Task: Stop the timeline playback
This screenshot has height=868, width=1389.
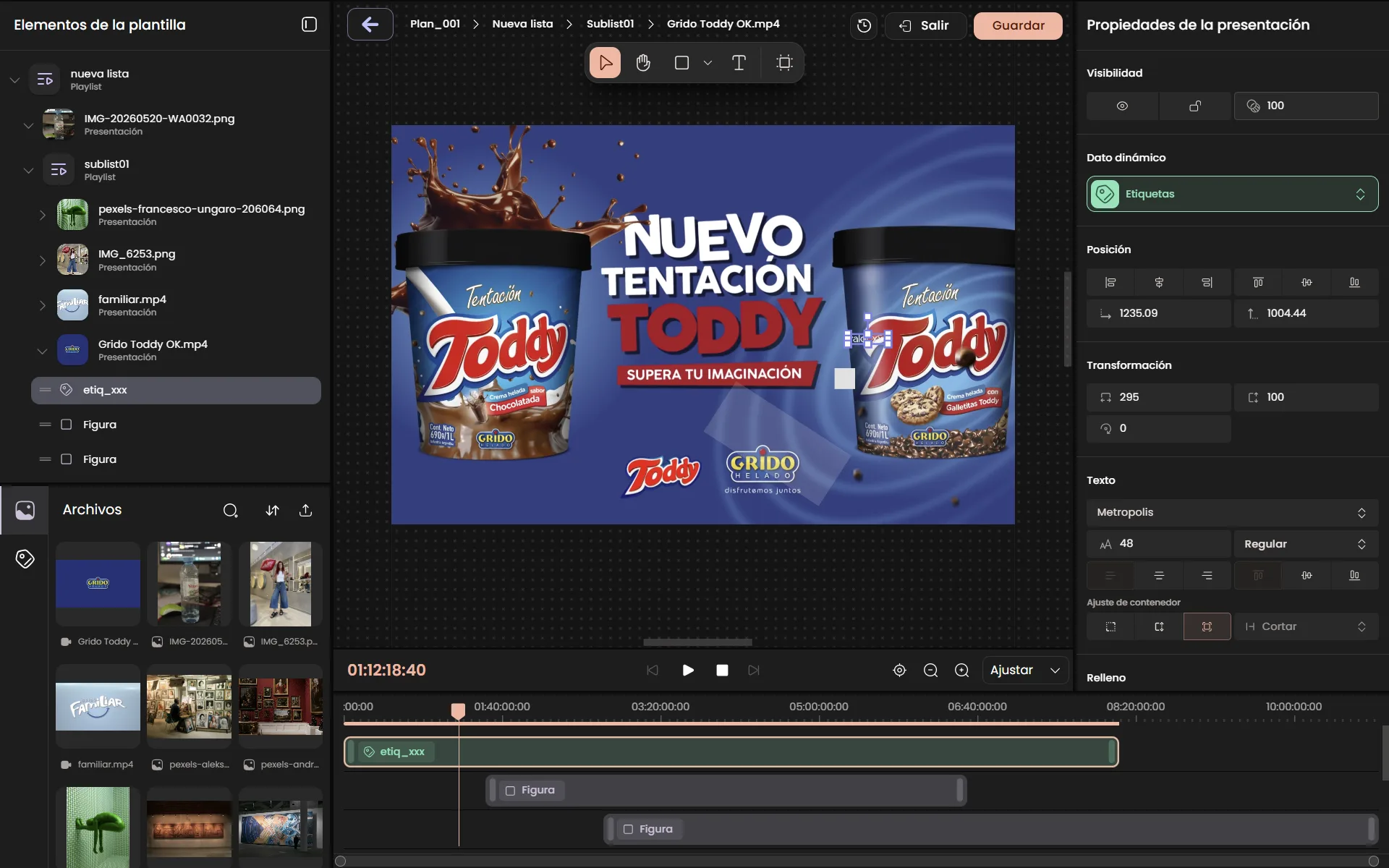Action: (722, 671)
